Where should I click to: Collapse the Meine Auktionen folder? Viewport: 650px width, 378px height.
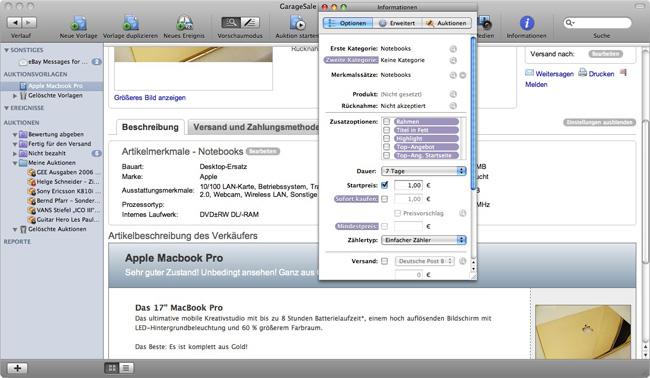[x=15, y=163]
